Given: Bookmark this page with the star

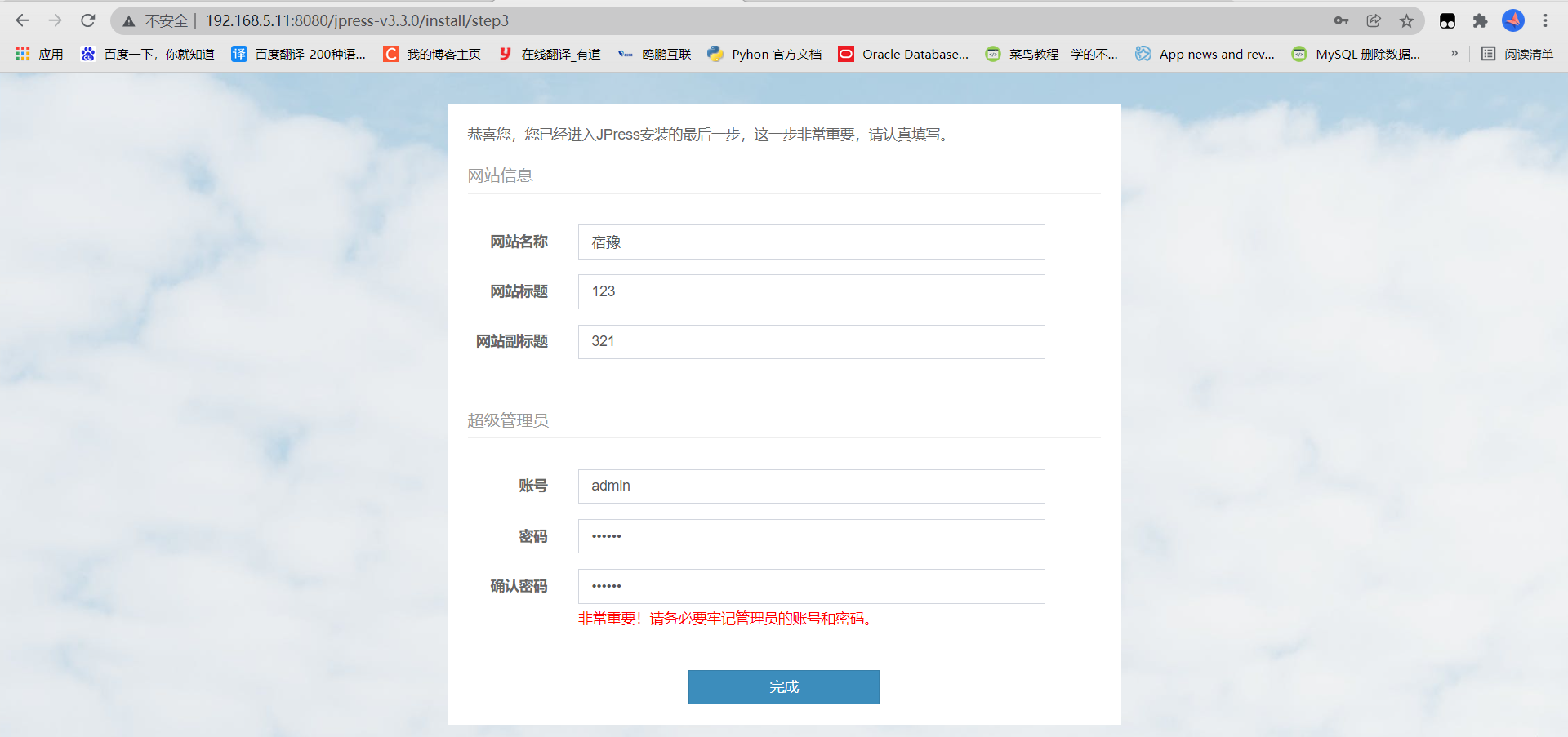Looking at the screenshot, I should tap(1406, 20).
